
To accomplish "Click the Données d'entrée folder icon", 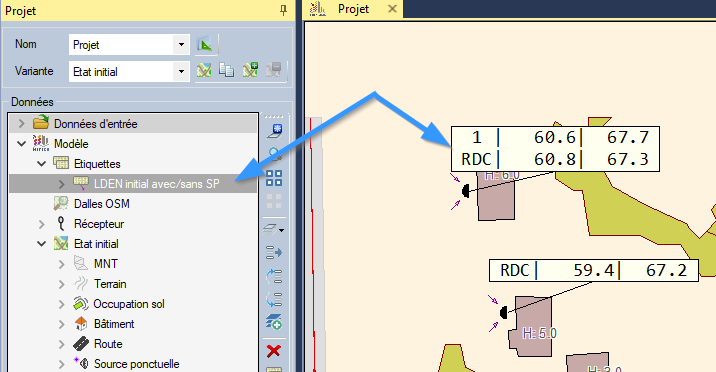I will pos(41,122).
